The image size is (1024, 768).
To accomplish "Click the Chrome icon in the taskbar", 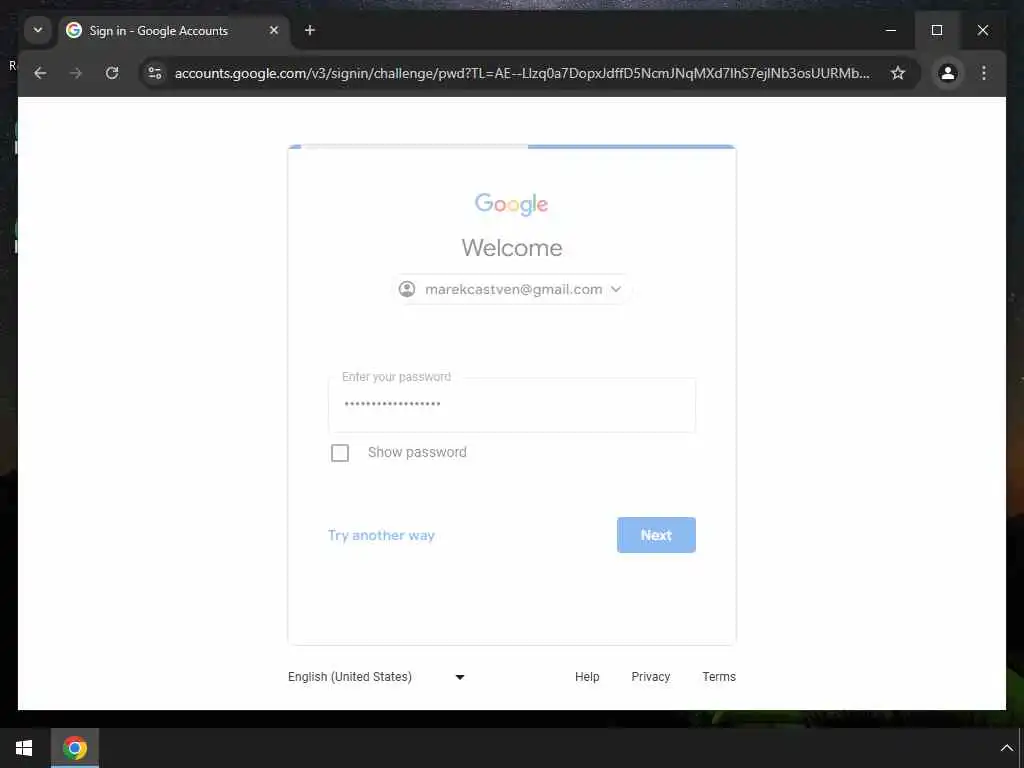I will click(74, 748).
